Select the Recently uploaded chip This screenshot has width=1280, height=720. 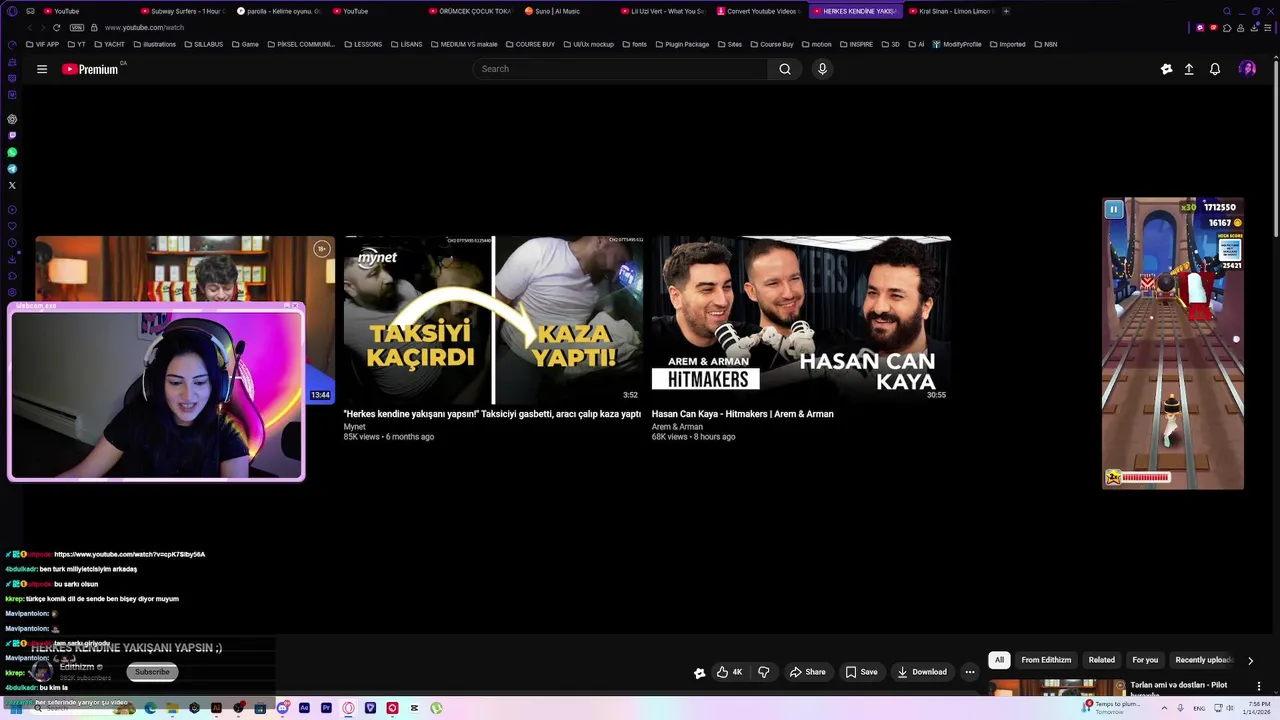click(x=1203, y=660)
